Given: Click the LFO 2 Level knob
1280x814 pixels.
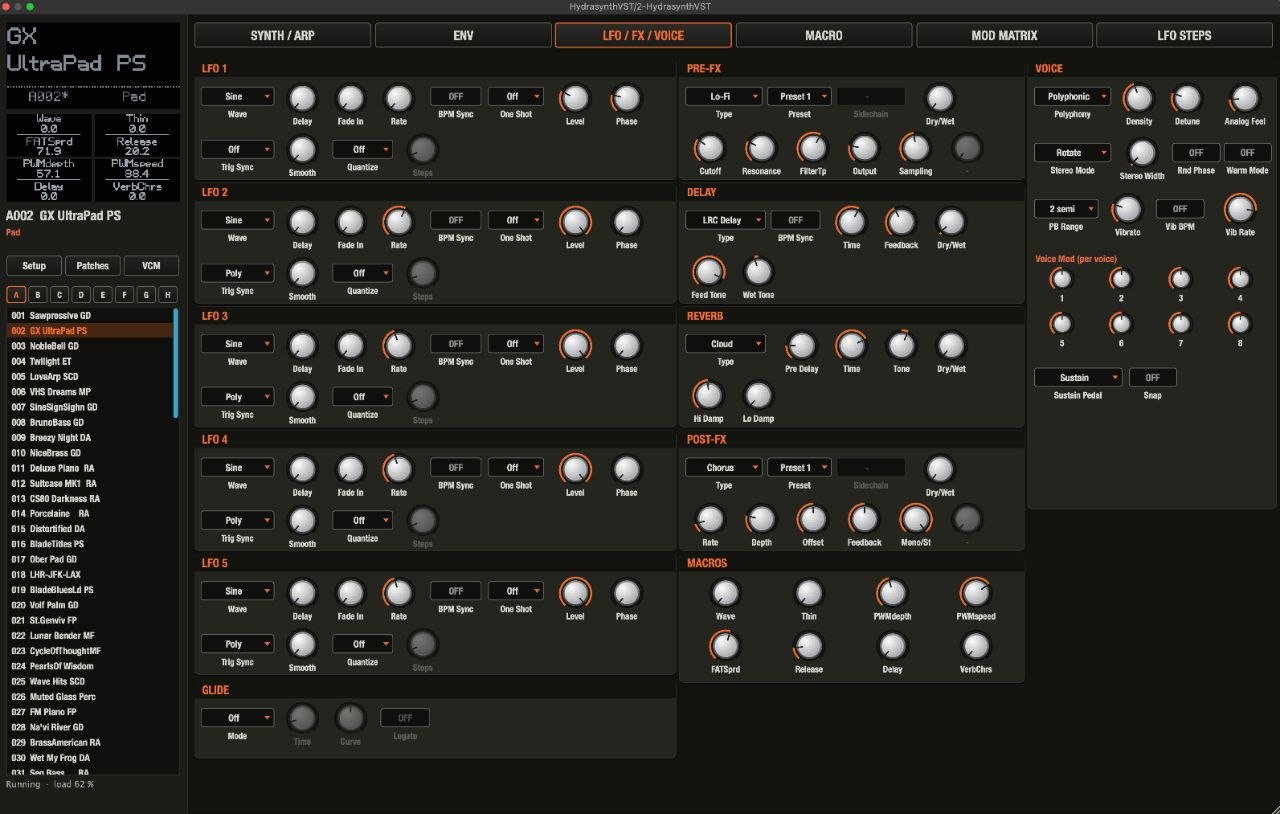Looking at the screenshot, I should coord(575,222).
